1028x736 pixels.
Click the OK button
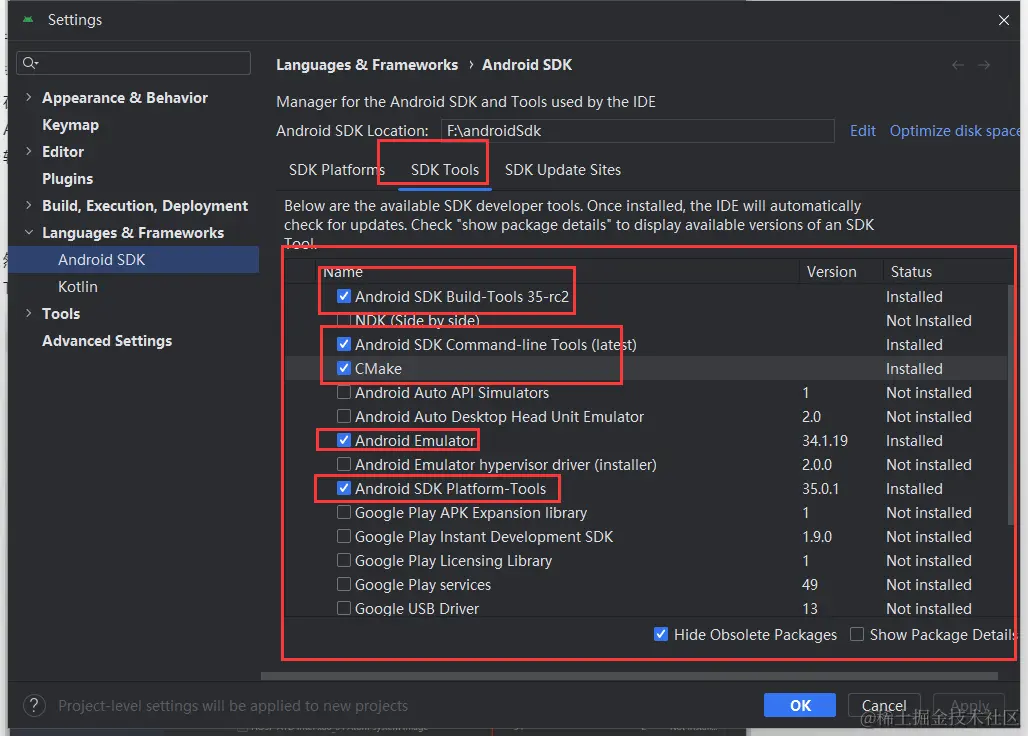click(799, 705)
